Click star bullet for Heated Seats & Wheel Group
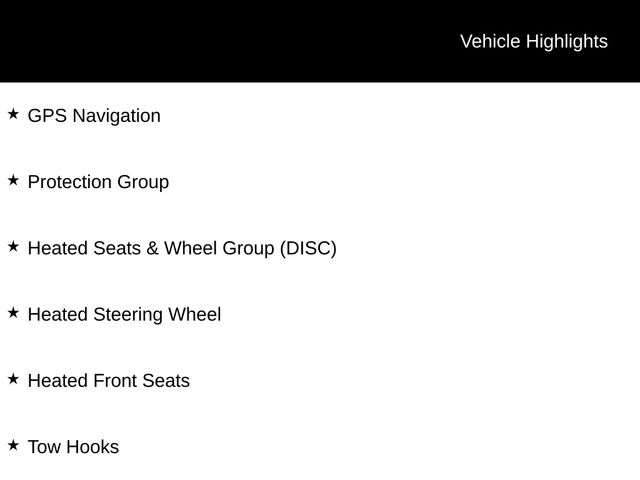640x480 pixels. click(13, 247)
